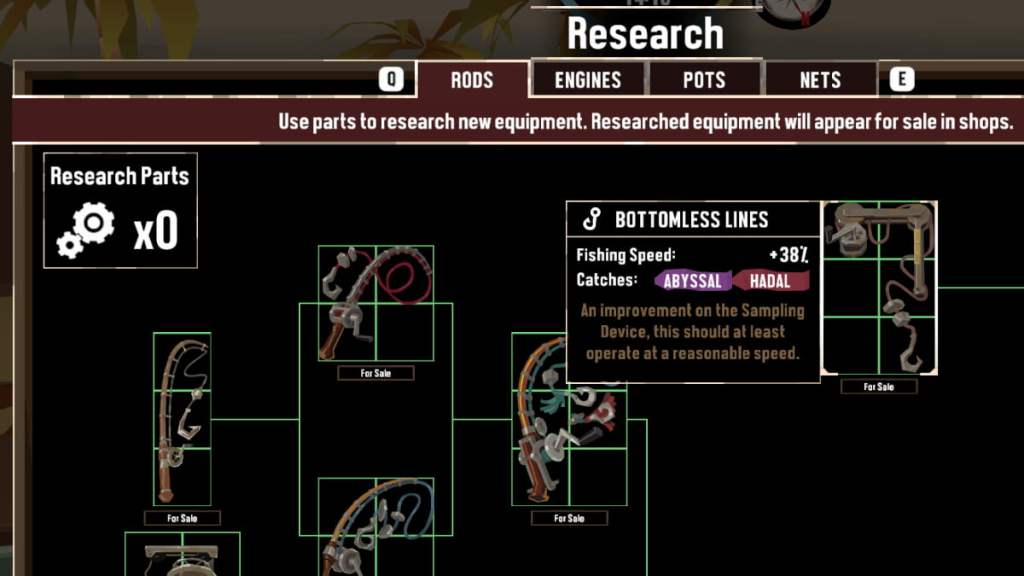The image size is (1024, 576).
Task: Click the Q previous-tab key icon
Action: coord(391,80)
